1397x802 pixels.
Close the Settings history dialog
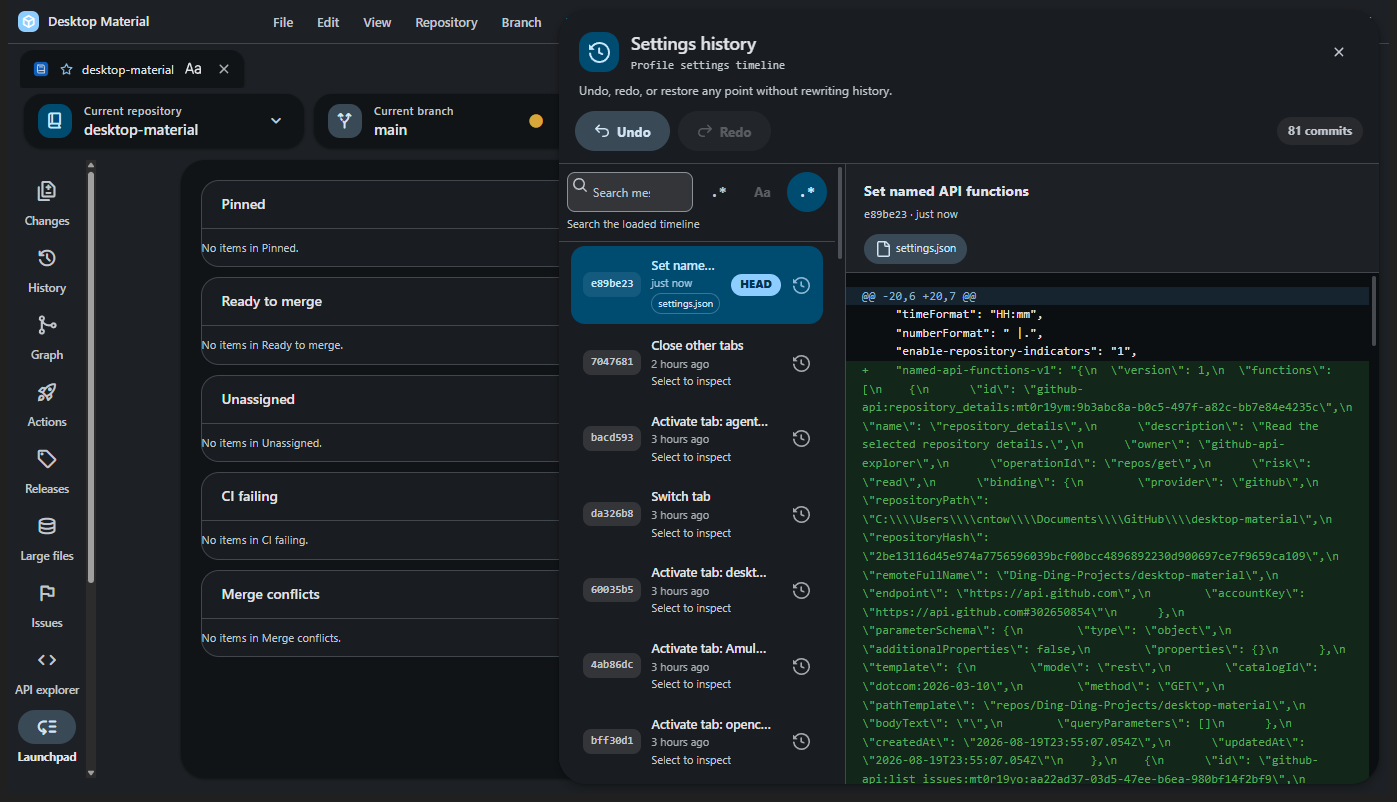click(x=1339, y=52)
